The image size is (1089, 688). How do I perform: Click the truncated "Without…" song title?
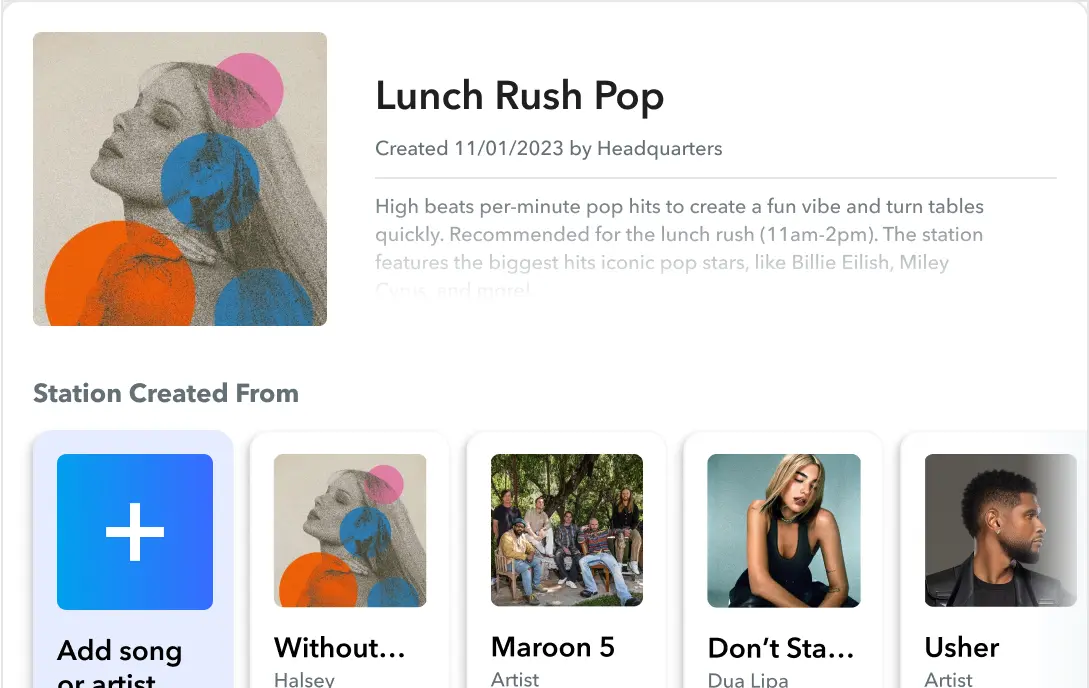pos(340,648)
